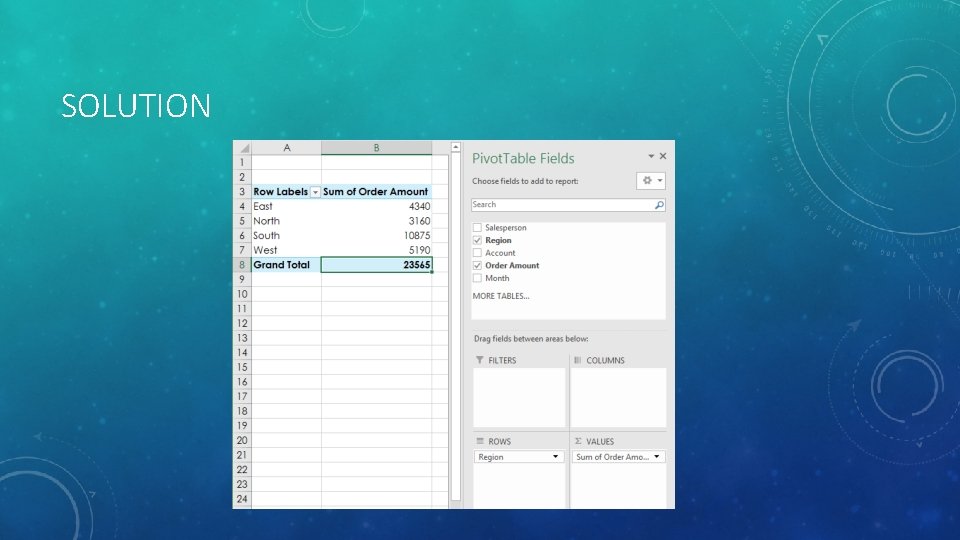Open the task pane options arrow beside close
Viewport: 960px width, 540px height.
[651, 156]
